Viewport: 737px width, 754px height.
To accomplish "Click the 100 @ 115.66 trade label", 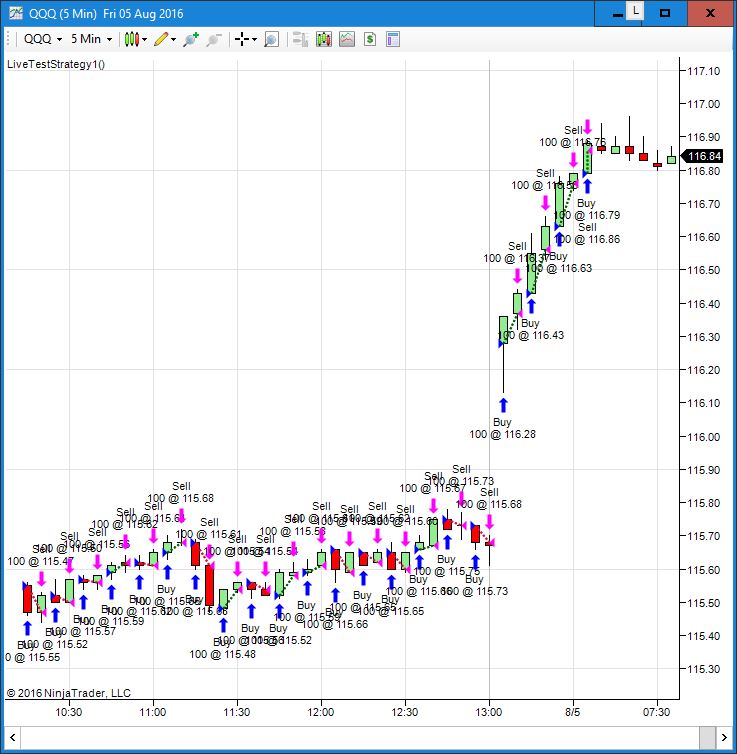I will click(335, 624).
